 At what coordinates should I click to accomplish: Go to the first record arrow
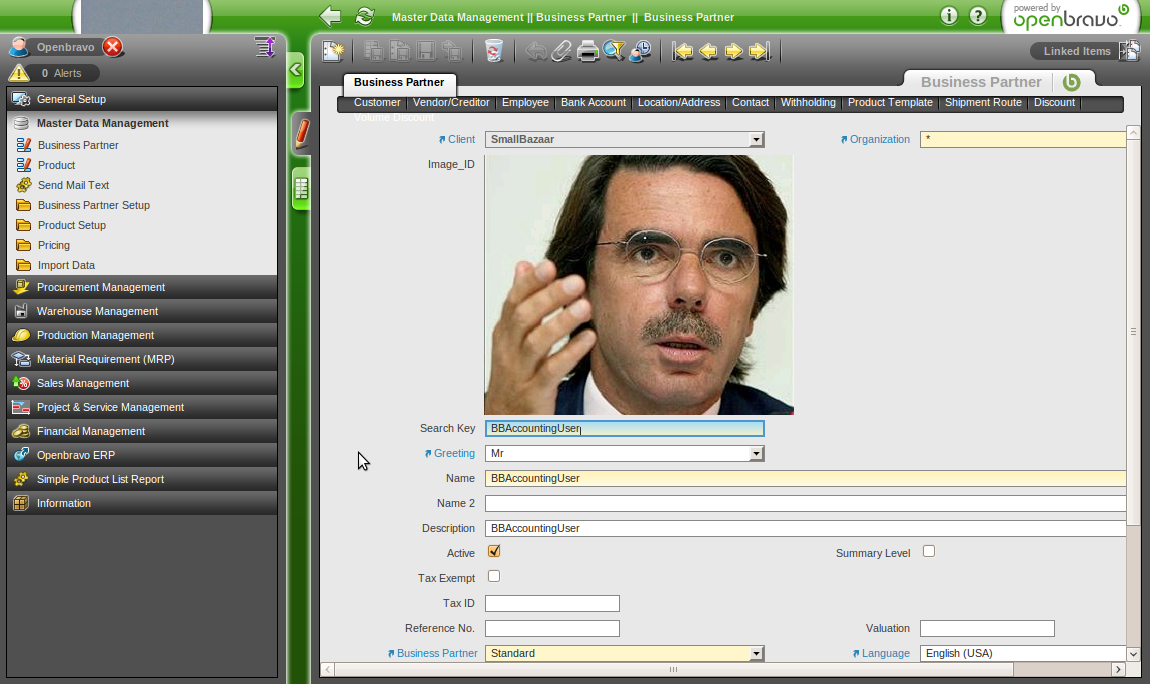pos(683,51)
